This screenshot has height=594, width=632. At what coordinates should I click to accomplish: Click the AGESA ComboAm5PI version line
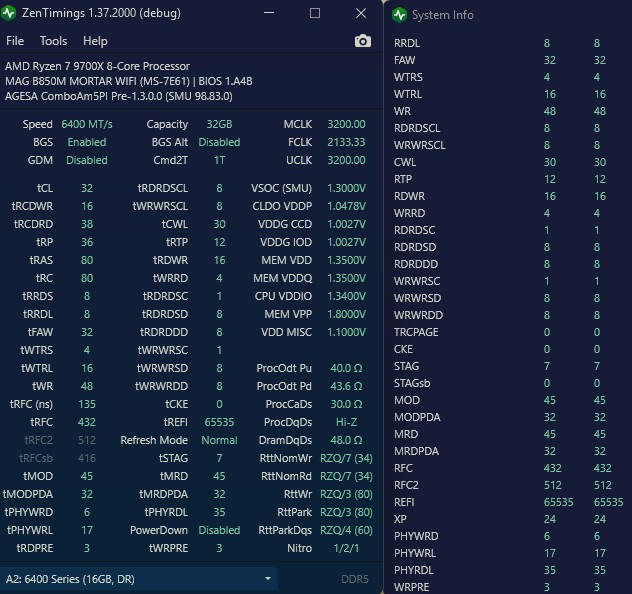tap(118, 96)
